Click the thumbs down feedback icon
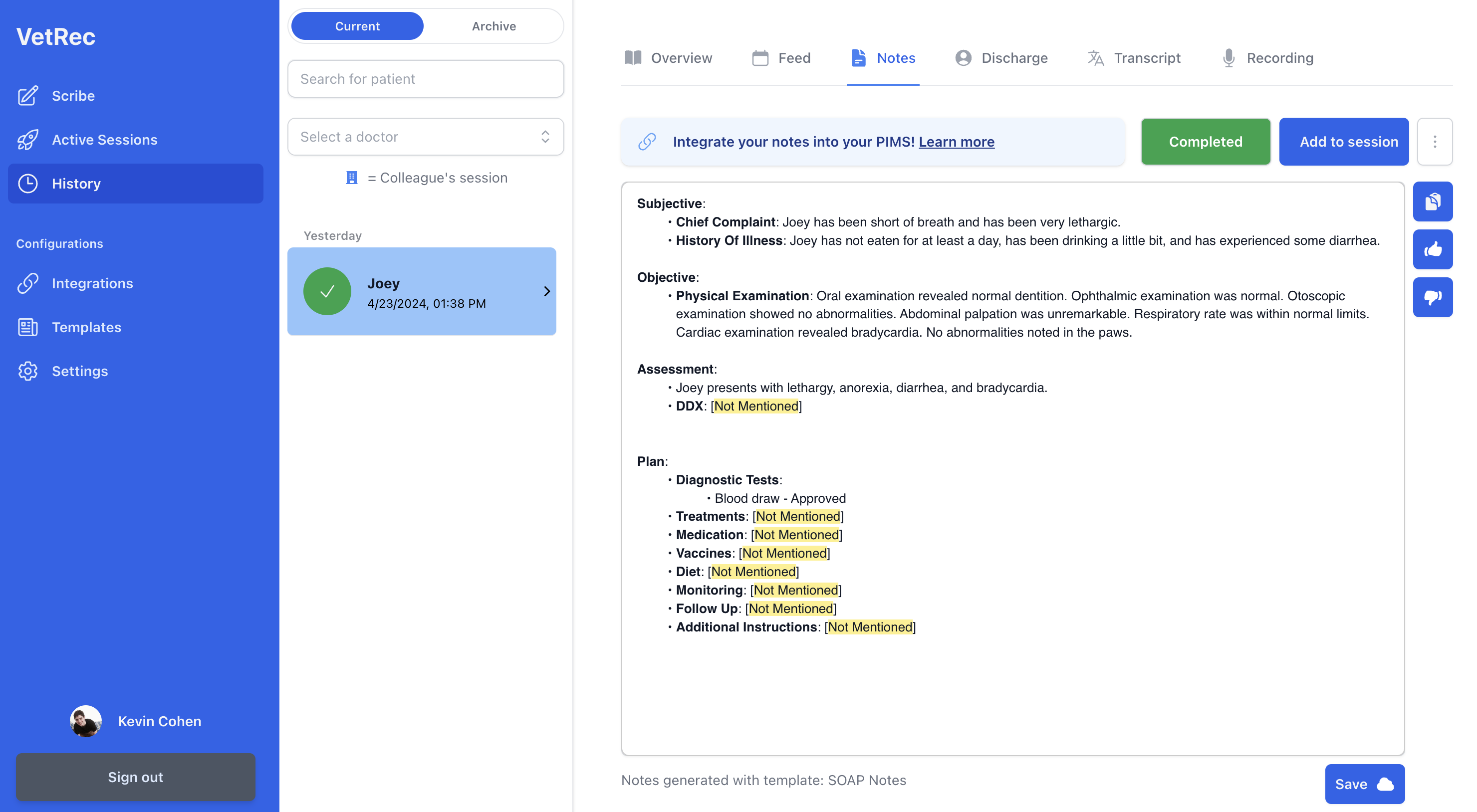 coord(1432,297)
